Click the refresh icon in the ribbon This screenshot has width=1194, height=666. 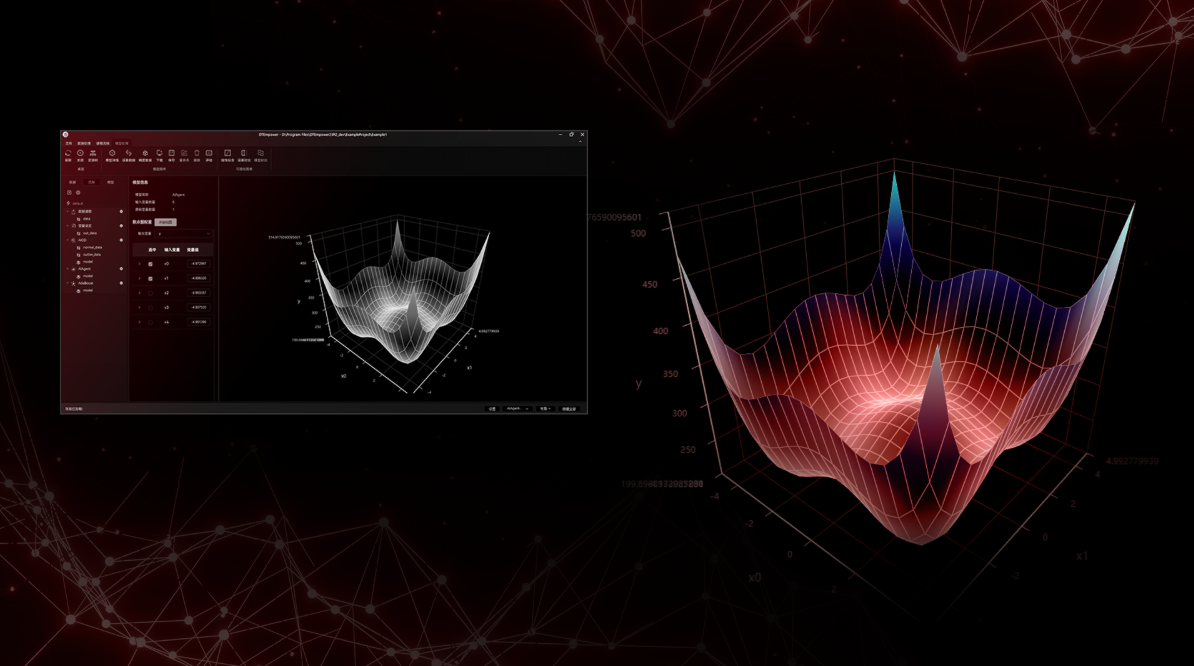pyautogui.click(x=68, y=154)
